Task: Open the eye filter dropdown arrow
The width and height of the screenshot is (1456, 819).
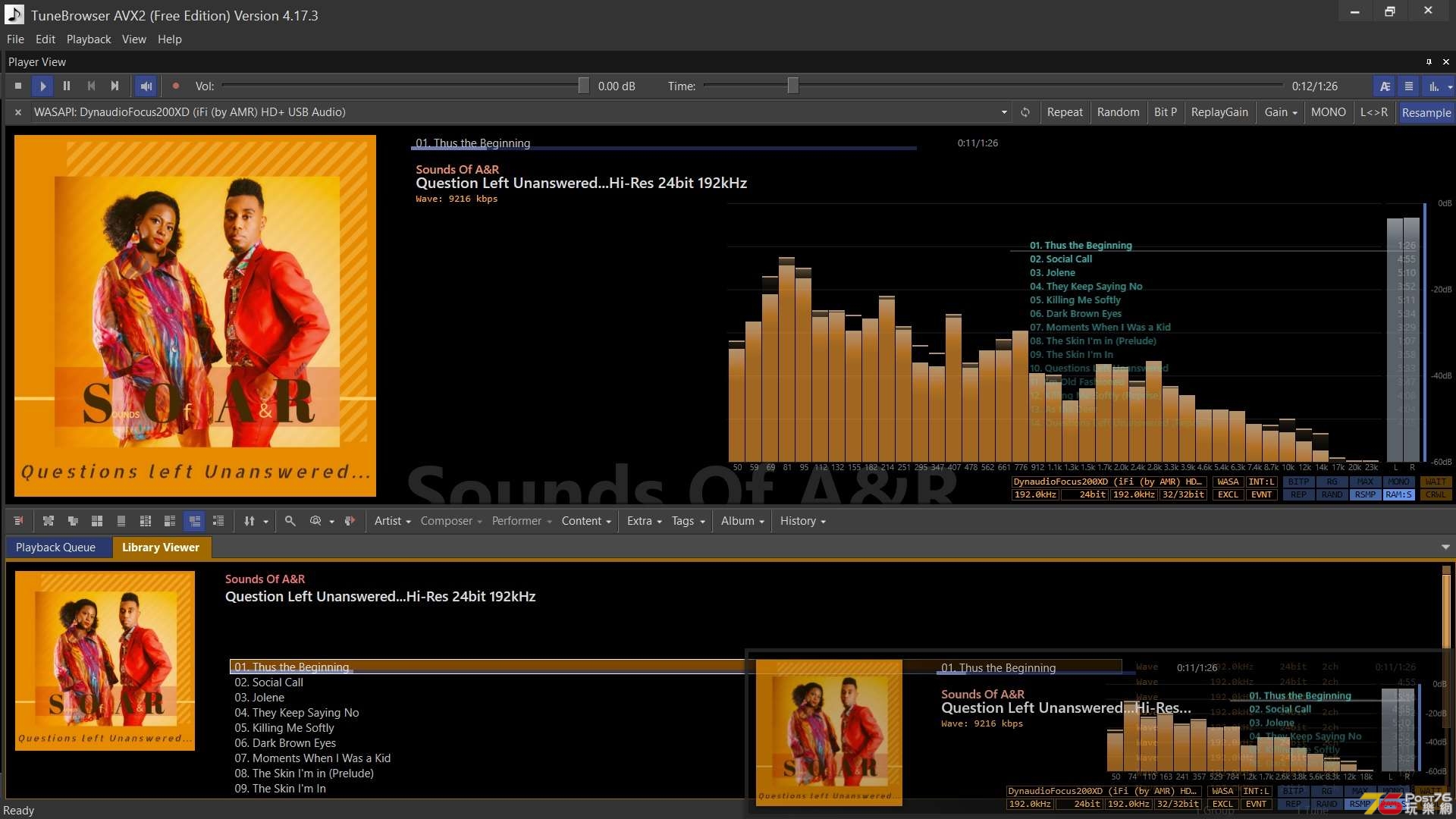Action: [332, 522]
